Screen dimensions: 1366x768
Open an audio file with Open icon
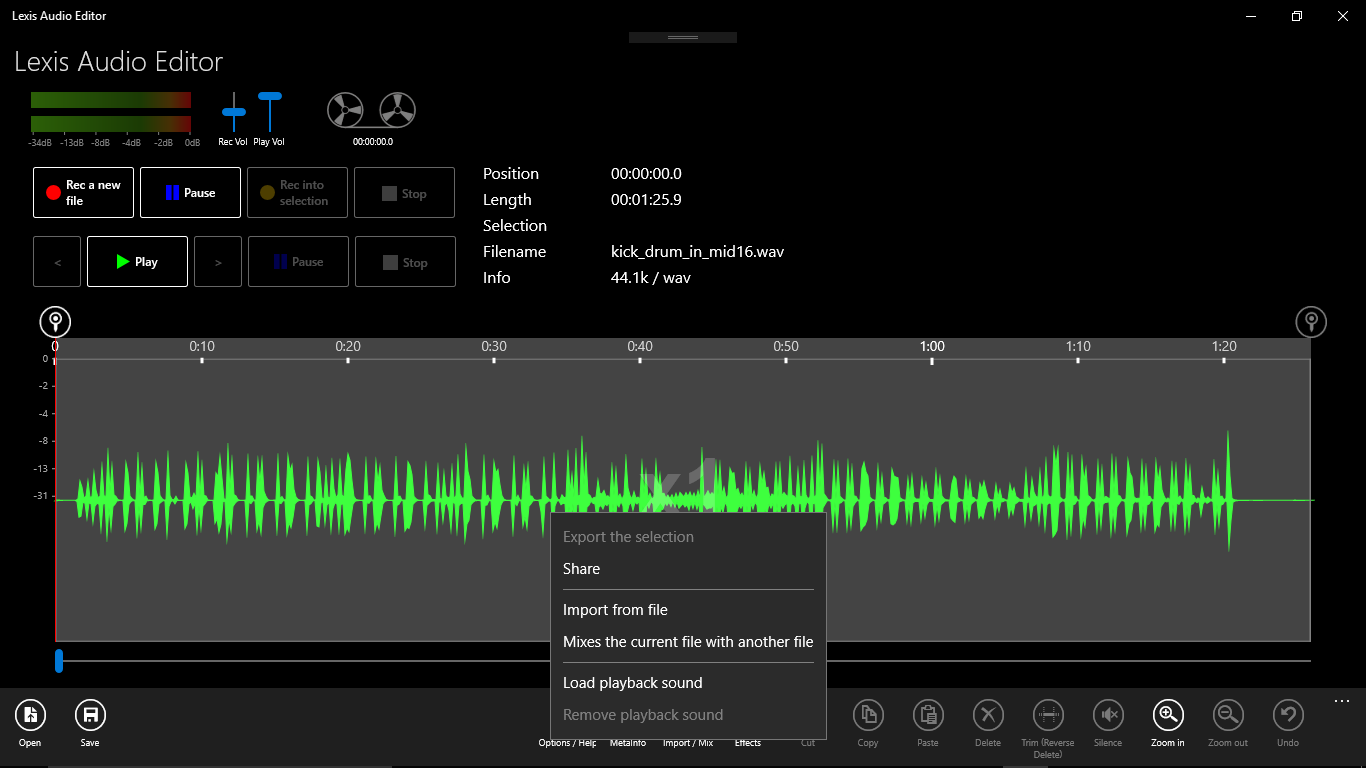[30, 715]
